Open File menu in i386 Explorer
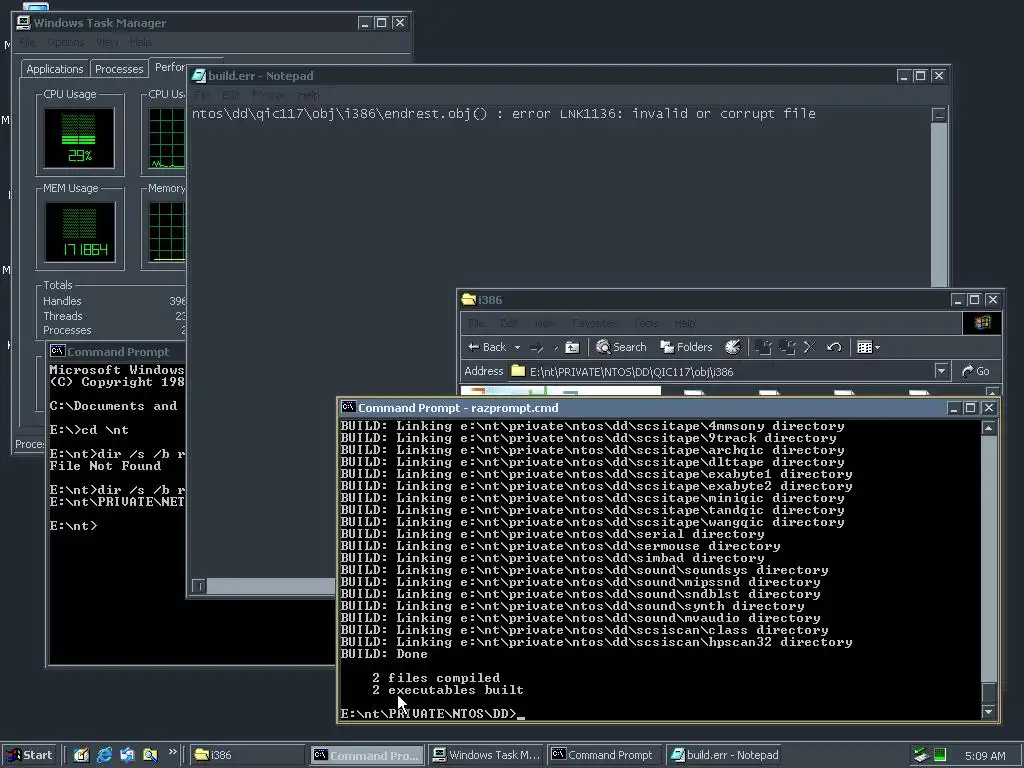The height and width of the screenshot is (768, 1024). (475, 323)
